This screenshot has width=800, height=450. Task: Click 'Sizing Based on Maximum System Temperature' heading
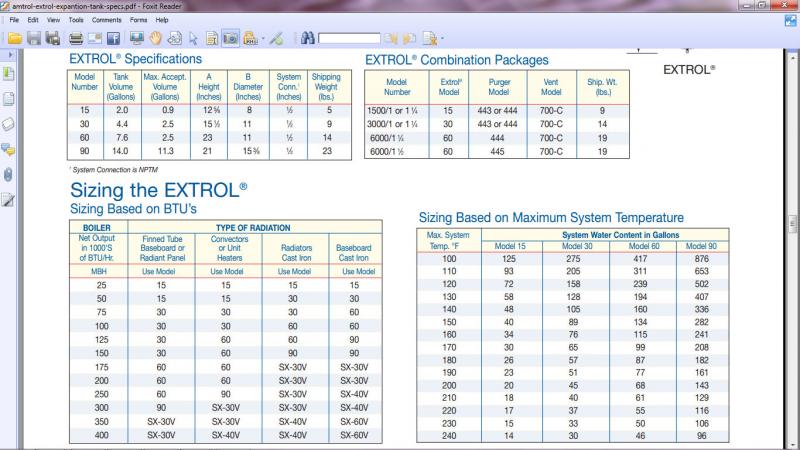point(551,218)
